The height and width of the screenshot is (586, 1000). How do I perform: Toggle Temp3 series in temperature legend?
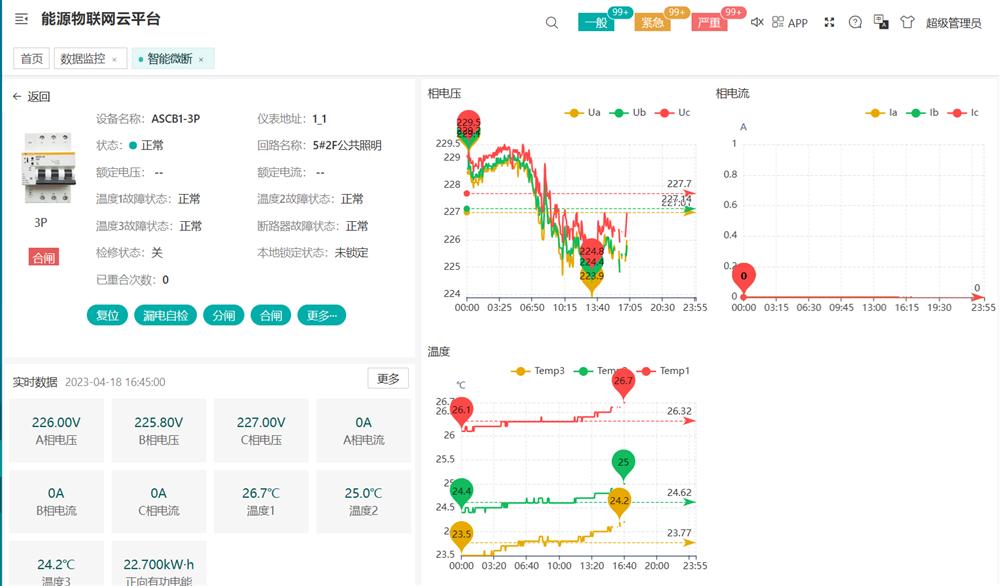click(x=538, y=370)
